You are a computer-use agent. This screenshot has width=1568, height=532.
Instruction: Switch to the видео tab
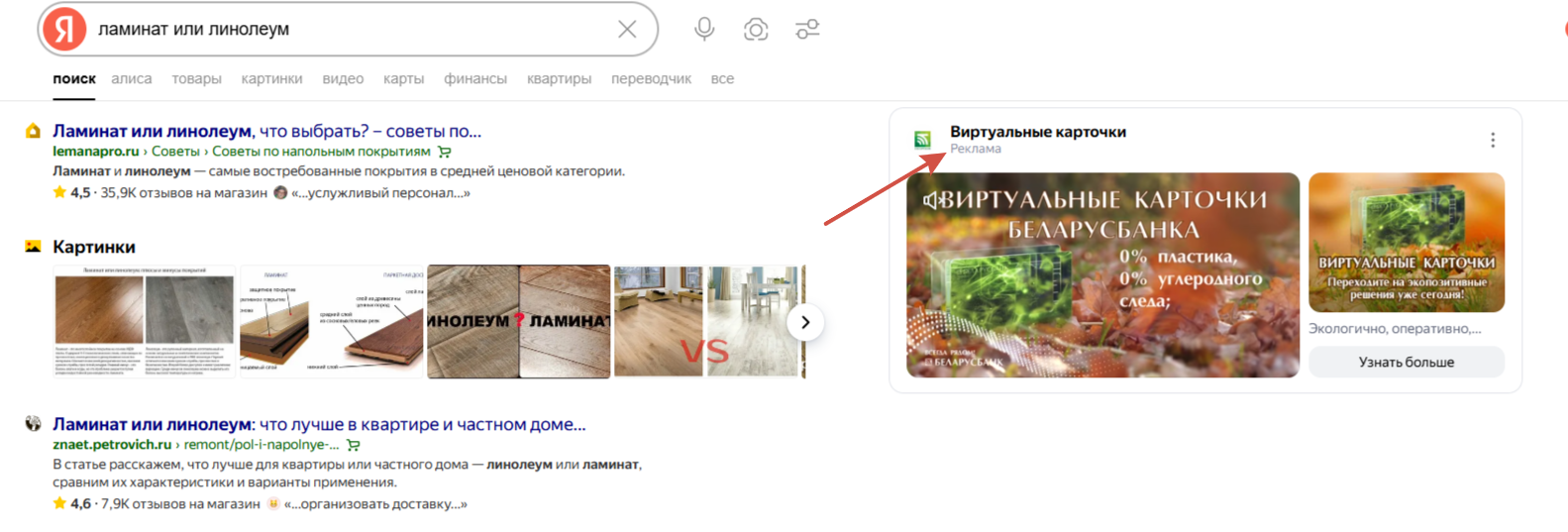point(343,78)
